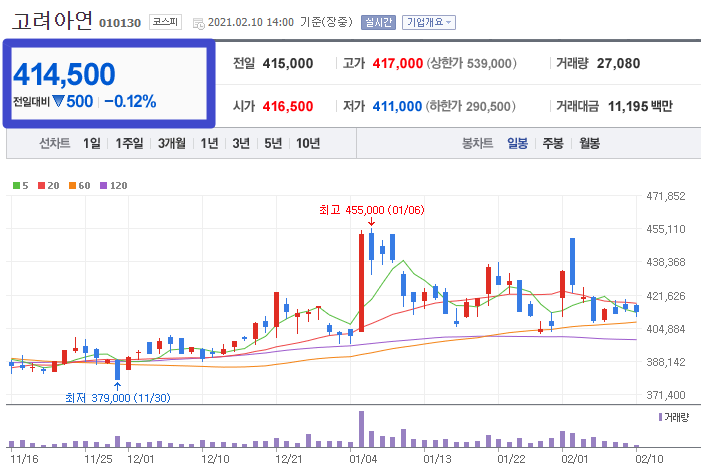Click the current price 414,500
The image size is (701, 476).
(64, 74)
